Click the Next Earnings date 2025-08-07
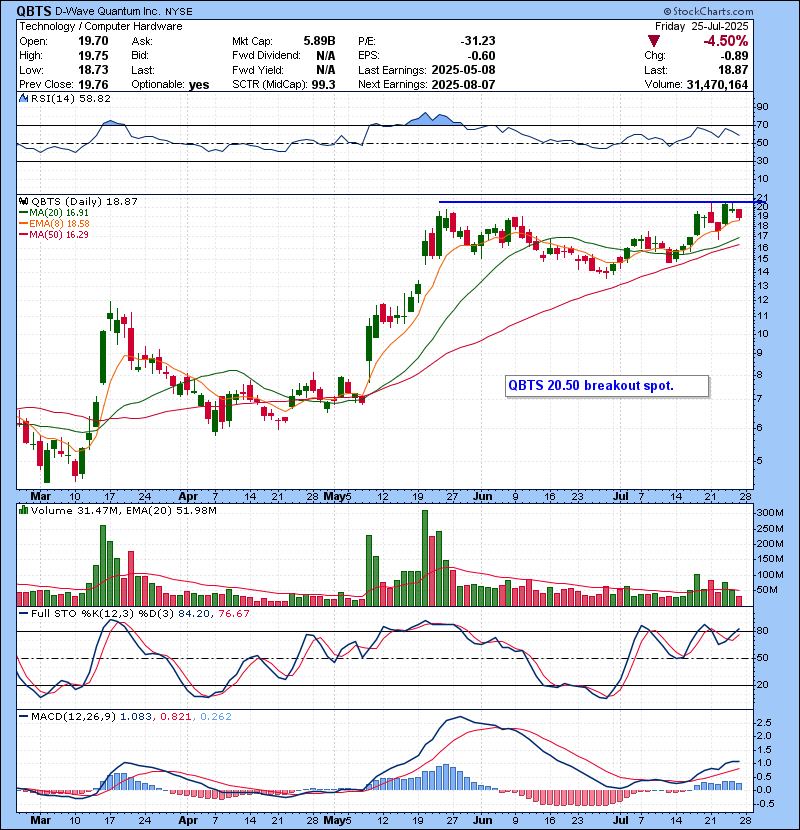800x830 pixels. 463,84
